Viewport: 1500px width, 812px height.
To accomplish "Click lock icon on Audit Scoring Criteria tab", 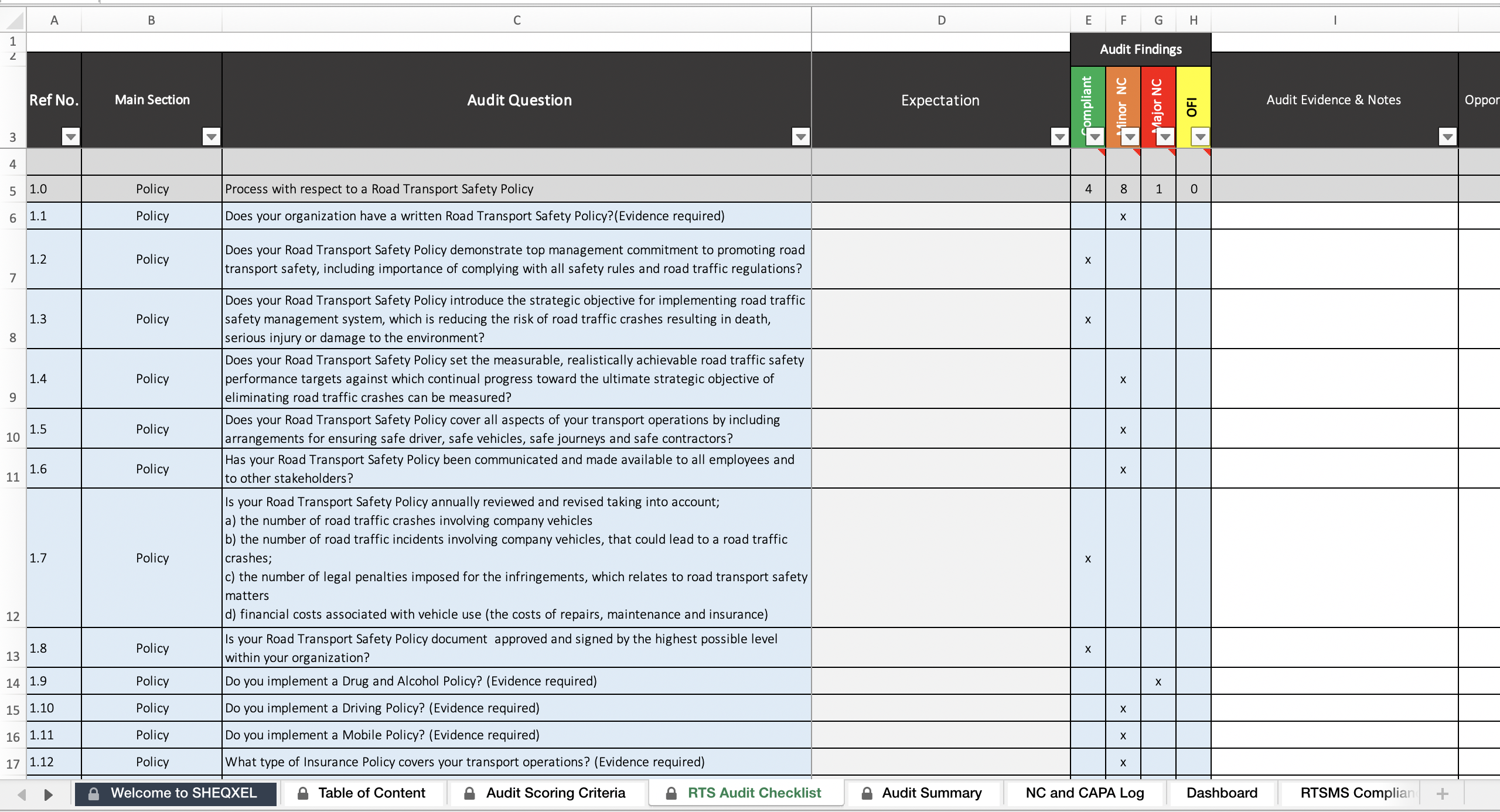I will [469, 793].
